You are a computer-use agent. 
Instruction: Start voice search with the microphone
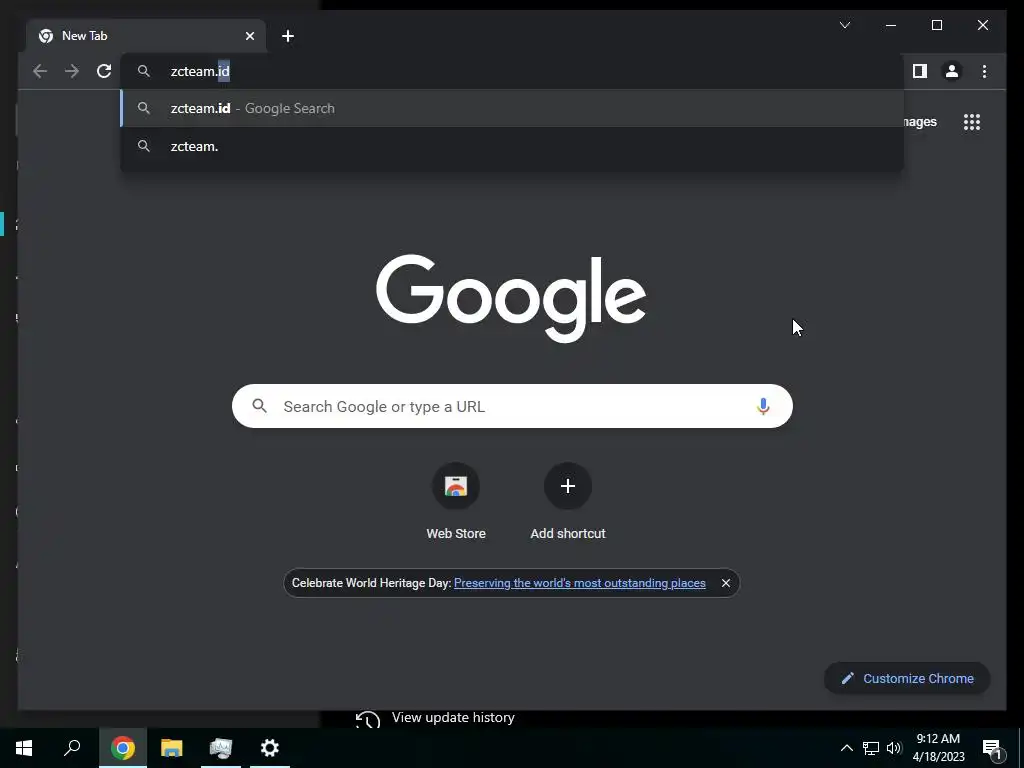(x=763, y=406)
